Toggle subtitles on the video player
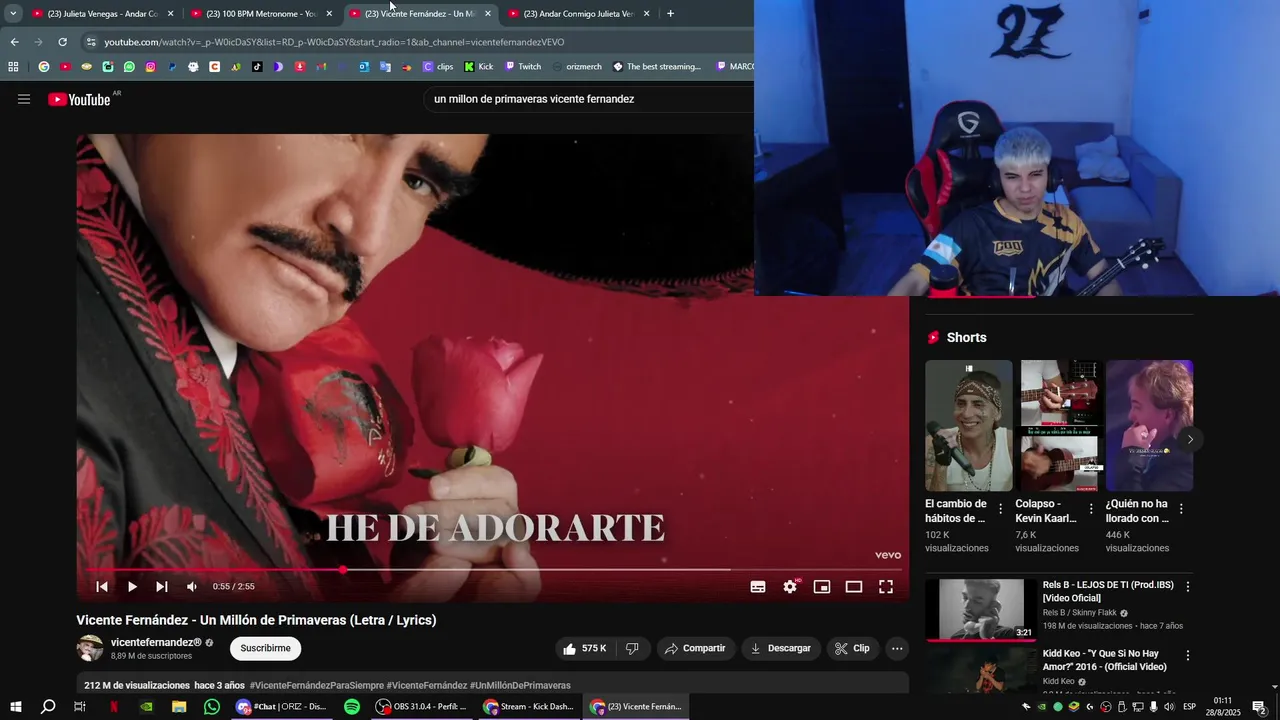This screenshot has height=720, width=1280. point(758,587)
